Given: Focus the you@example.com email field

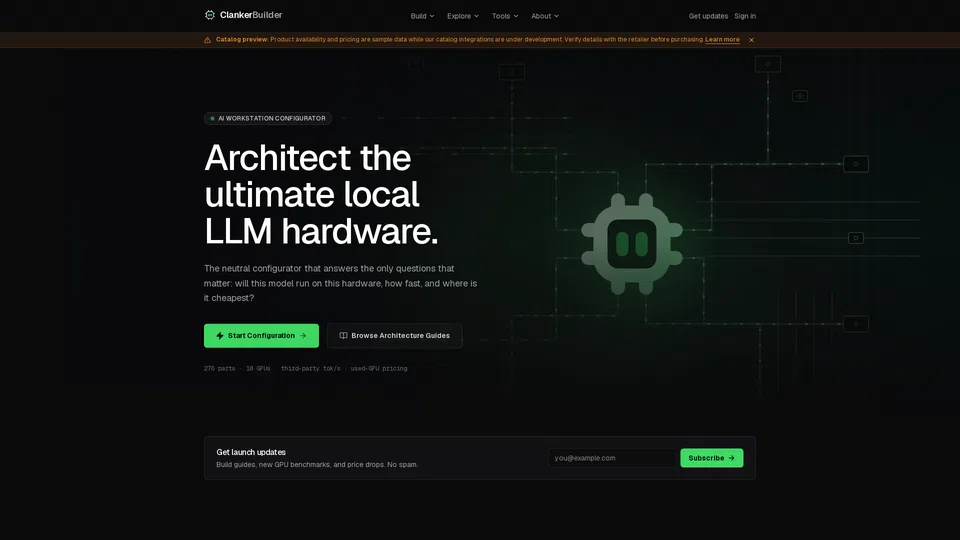Looking at the screenshot, I should pos(612,458).
